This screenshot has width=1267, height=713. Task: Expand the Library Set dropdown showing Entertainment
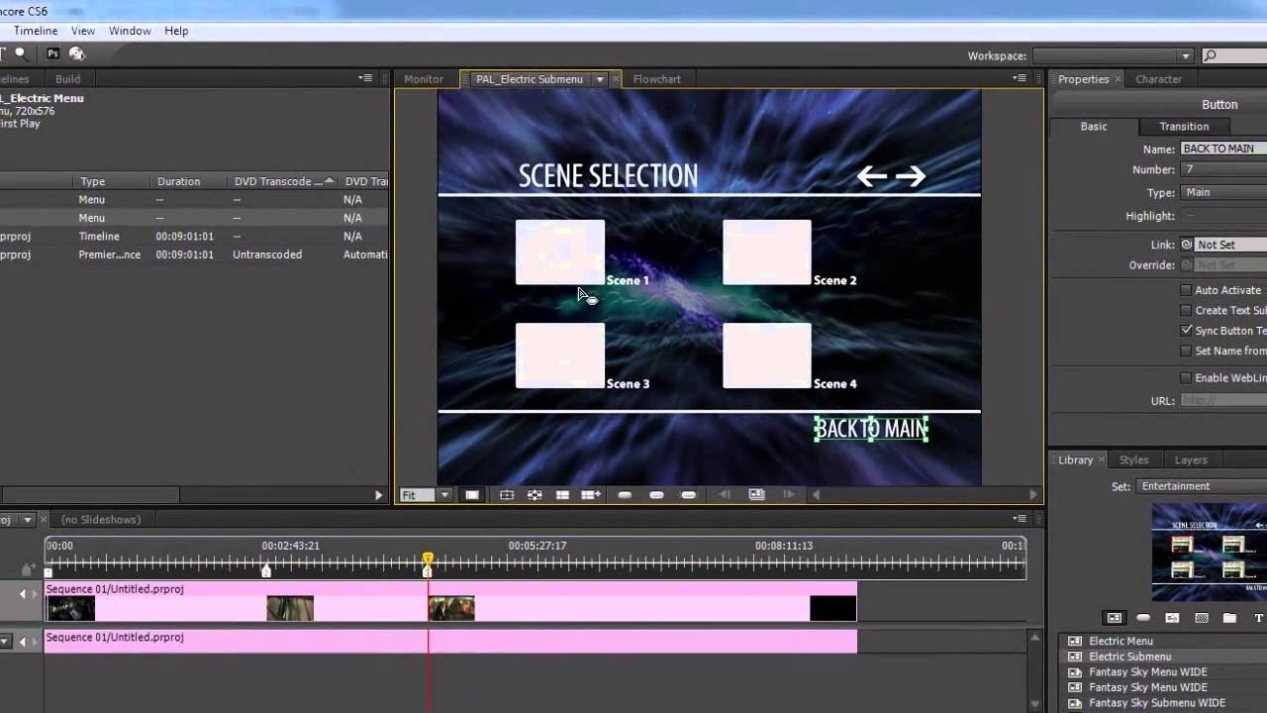click(1200, 486)
